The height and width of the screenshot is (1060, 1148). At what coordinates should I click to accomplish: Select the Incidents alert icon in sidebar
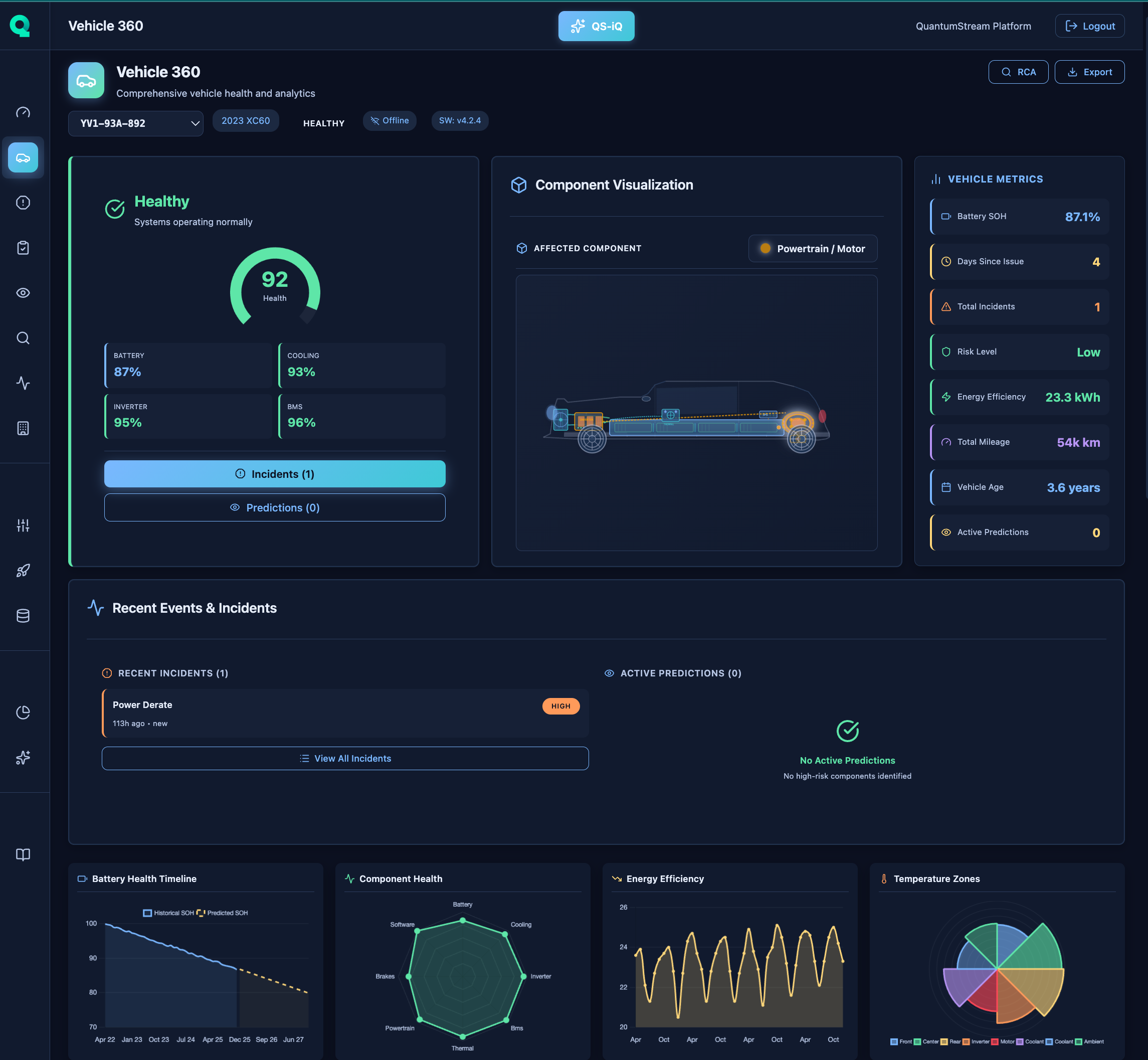[23, 202]
